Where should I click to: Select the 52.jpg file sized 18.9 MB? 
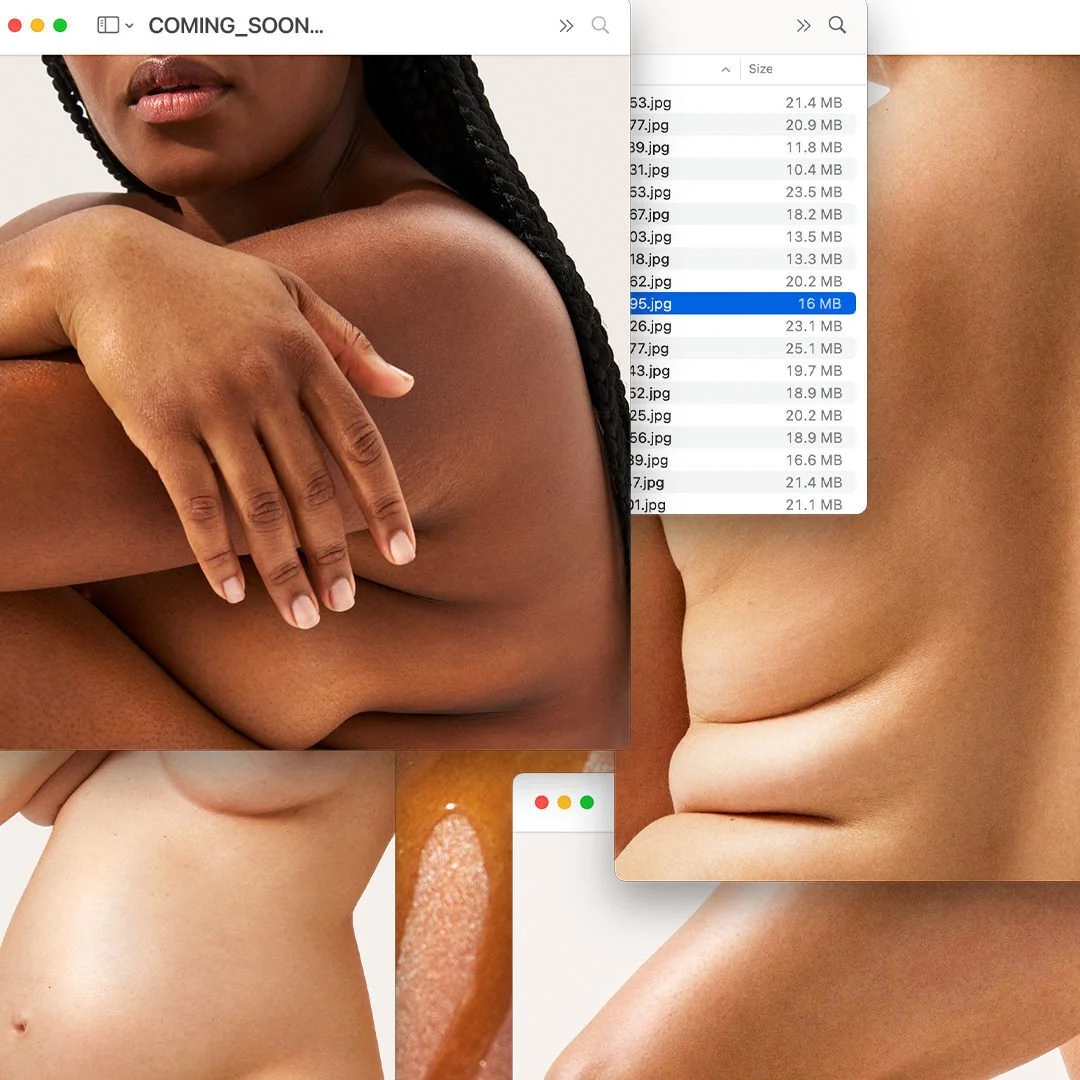742,393
